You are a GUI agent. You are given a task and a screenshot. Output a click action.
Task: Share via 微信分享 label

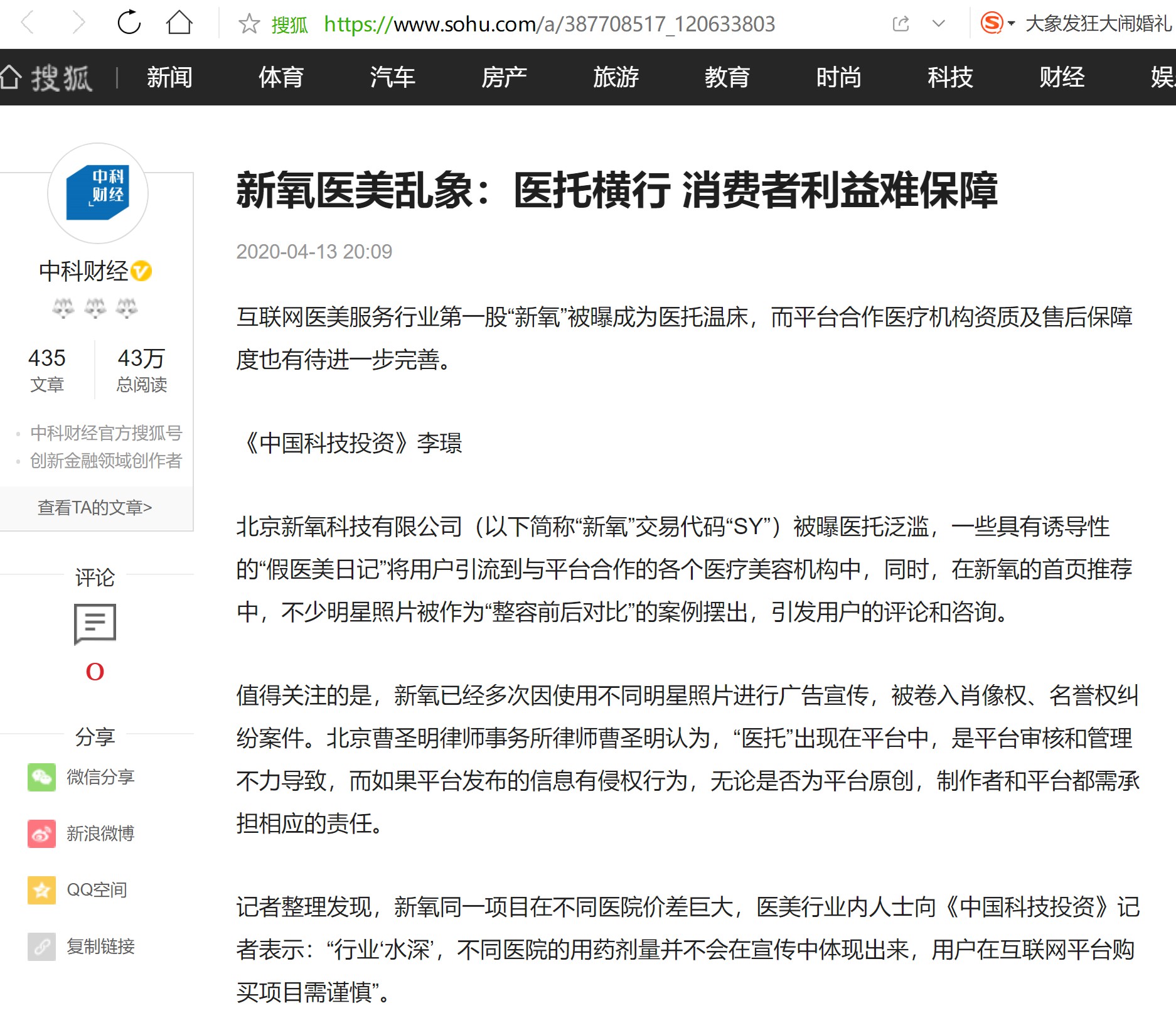(x=100, y=777)
